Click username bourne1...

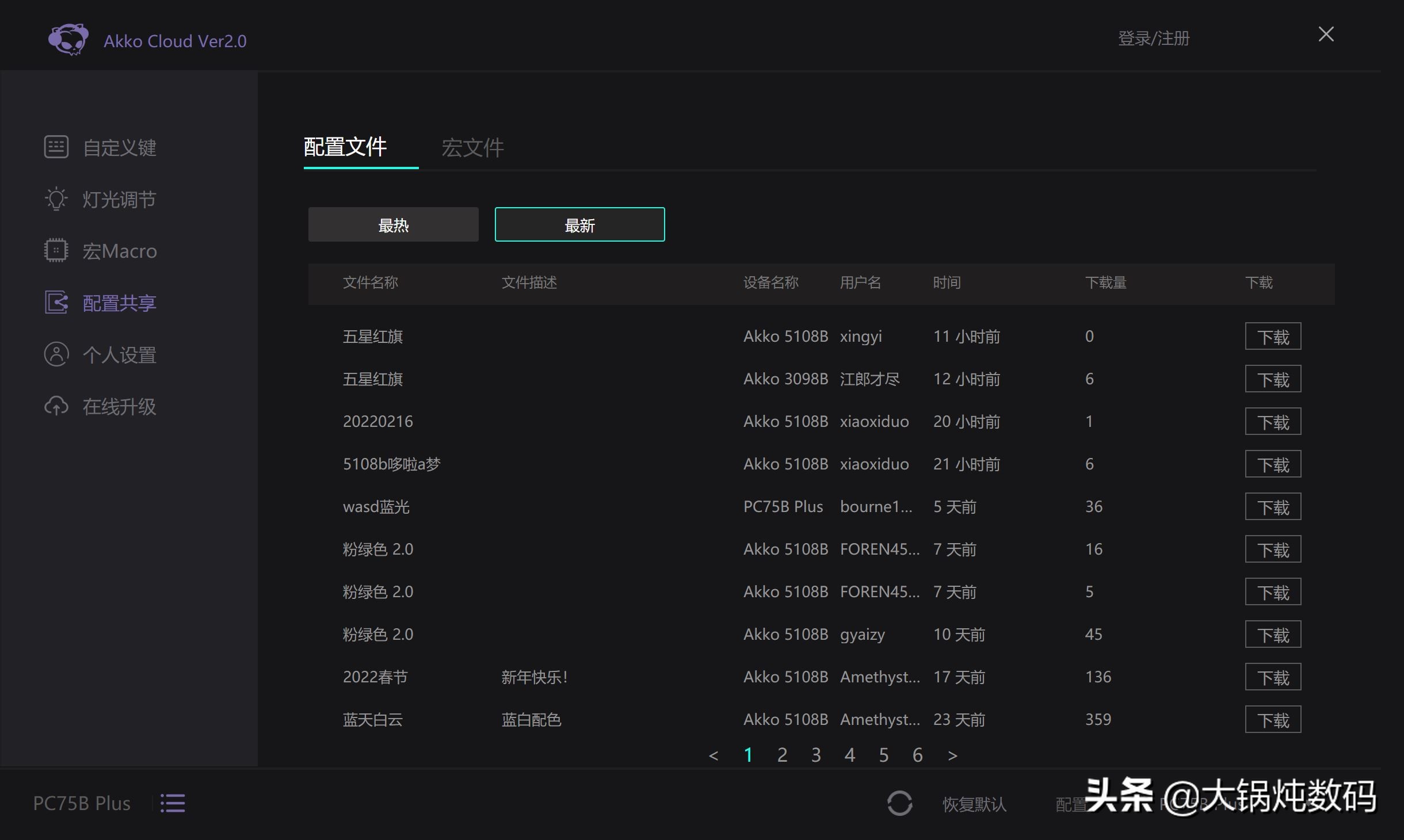click(876, 506)
